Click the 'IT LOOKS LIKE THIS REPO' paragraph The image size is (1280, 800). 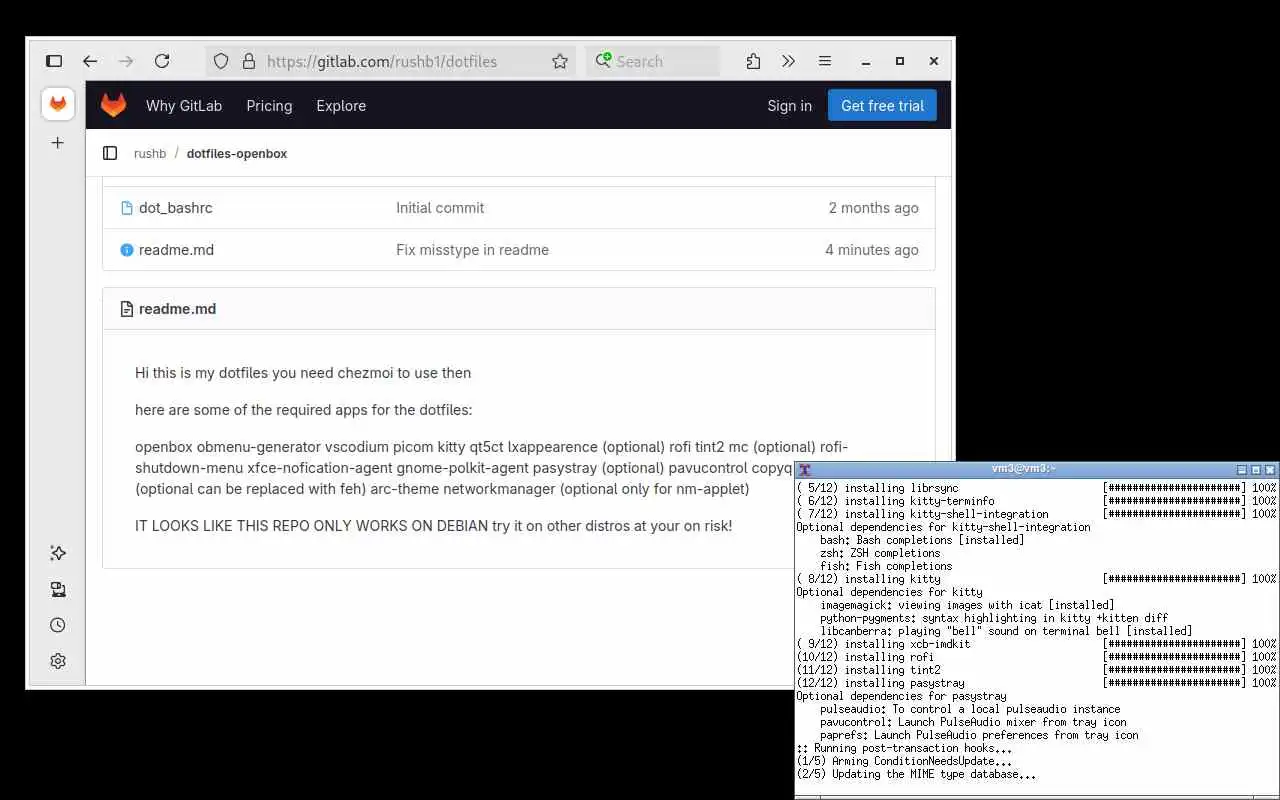(x=433, y=525)
